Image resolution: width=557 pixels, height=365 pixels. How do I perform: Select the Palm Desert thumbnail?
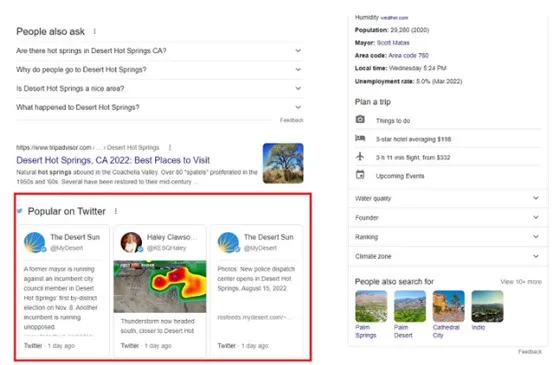(410, 306)
